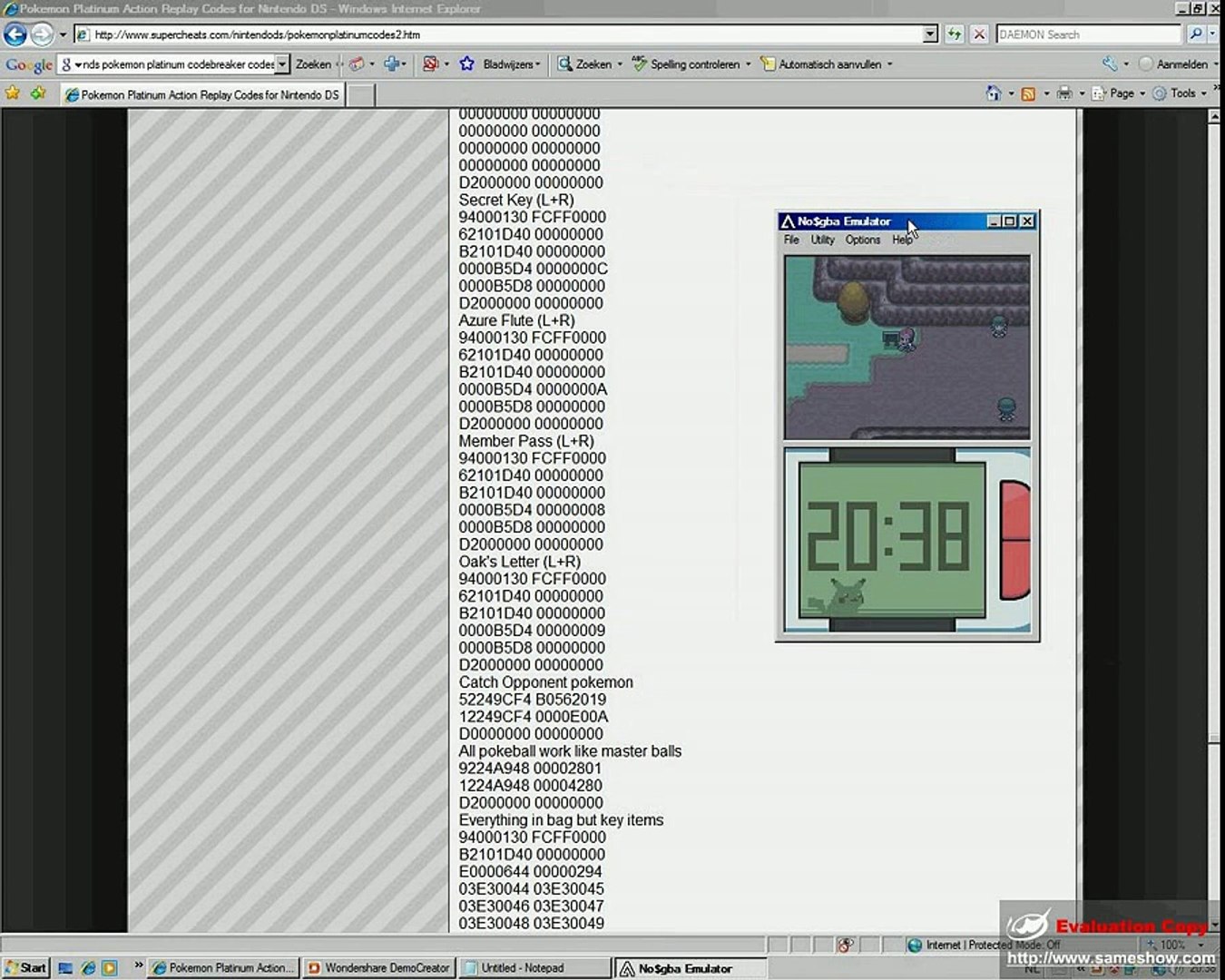The height and width of the screenshot is (980, 1225).
Task: Click the No$gba title bar triangle icon
Action: pyautogui.click(x=787, y=221)
